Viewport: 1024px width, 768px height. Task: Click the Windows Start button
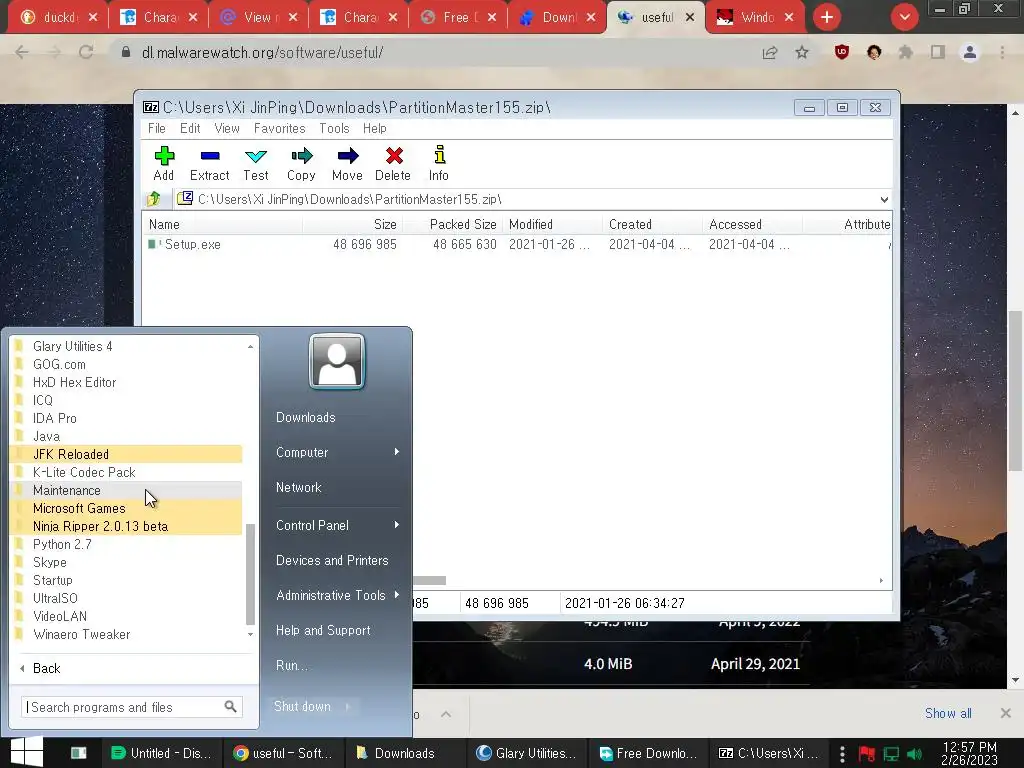click(27, 752)
